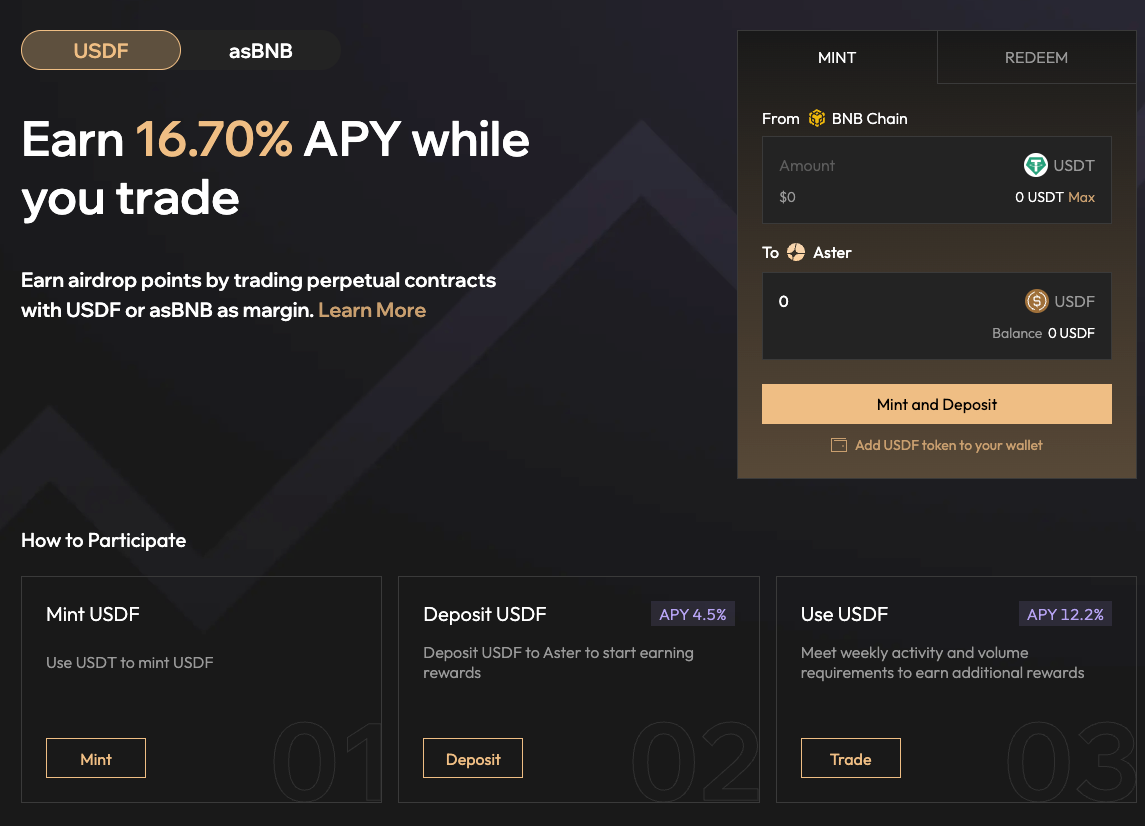The width and height of the screenshot is (1145, 826).
Task: Switch to the USDF toggle option
Action: [x=101, y=50]
